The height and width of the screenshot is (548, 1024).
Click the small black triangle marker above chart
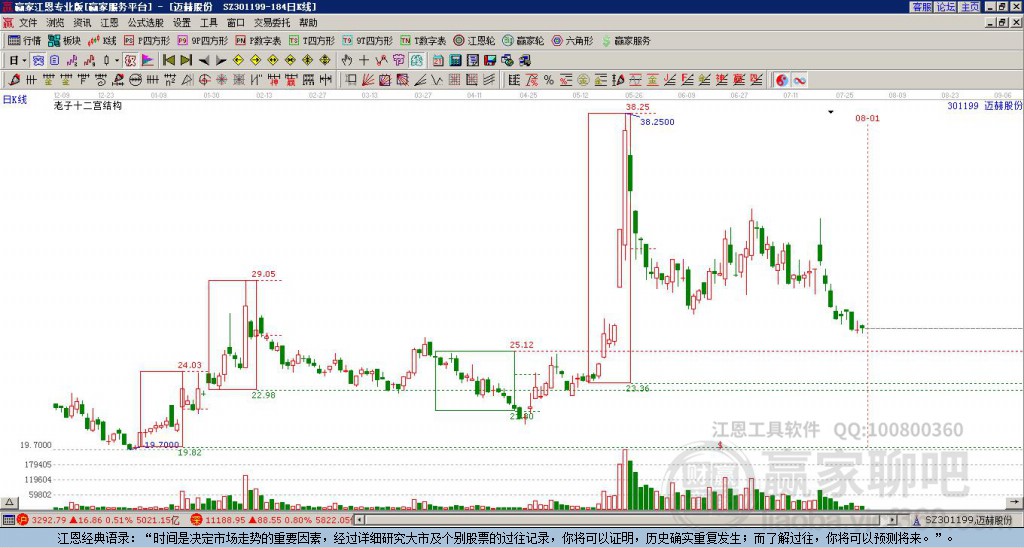coord(831,112)
